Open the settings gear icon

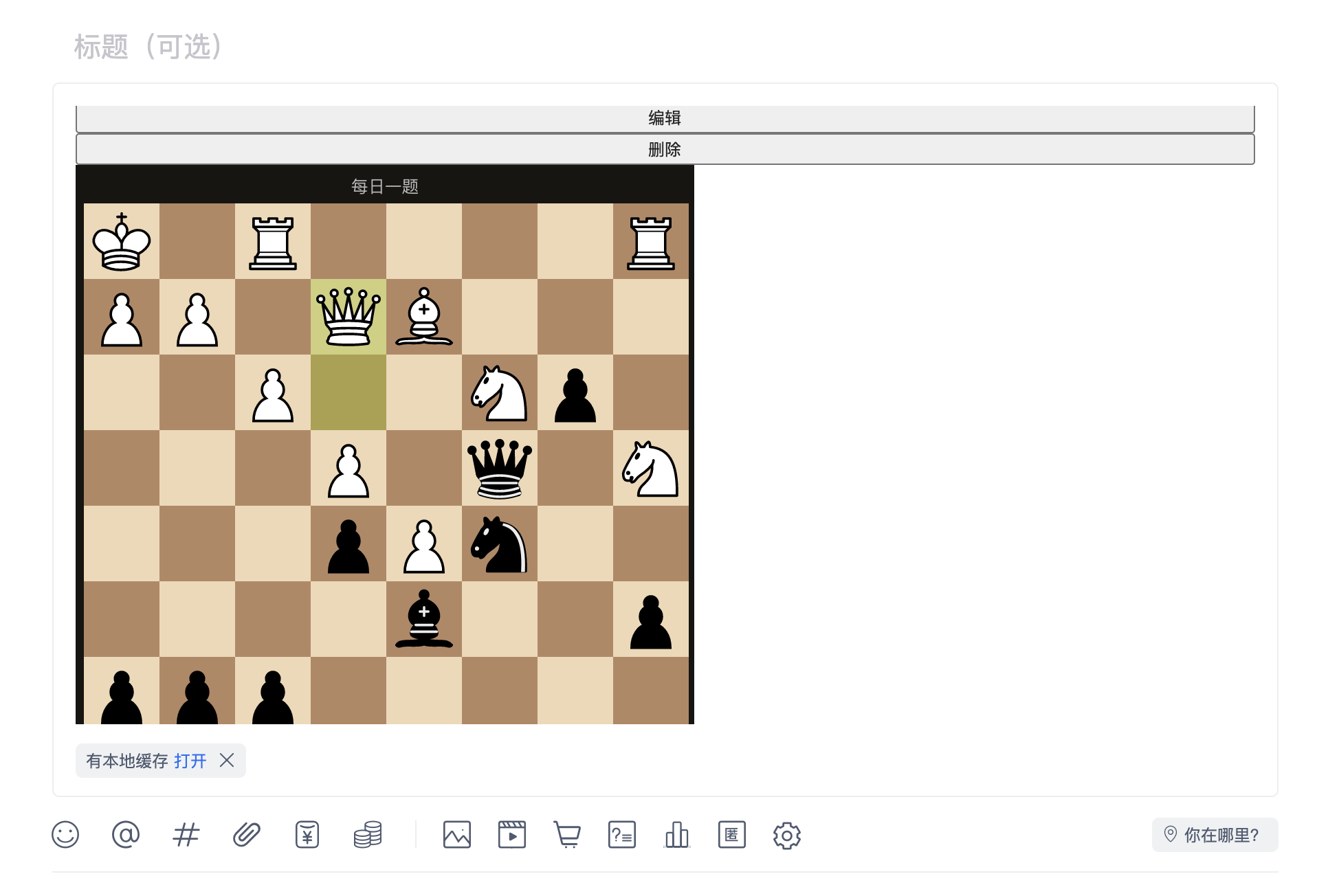[787, 836]
